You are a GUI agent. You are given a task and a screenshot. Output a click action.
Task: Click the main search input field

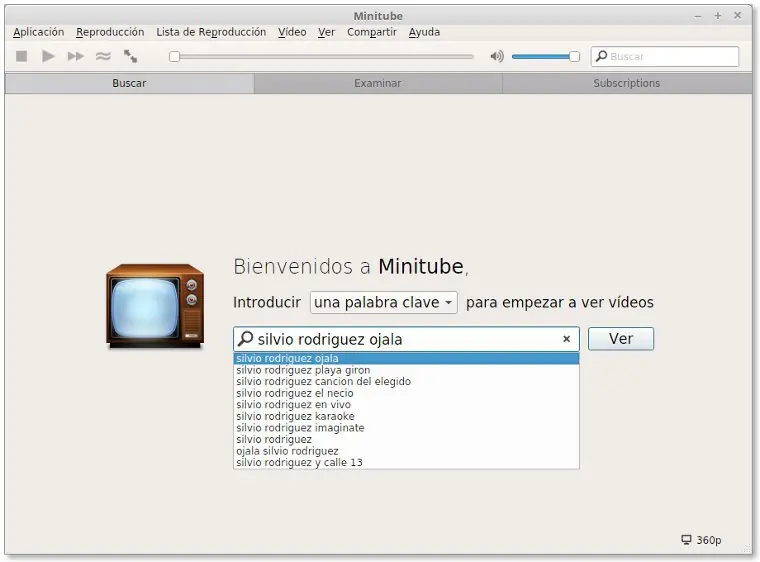406,339
